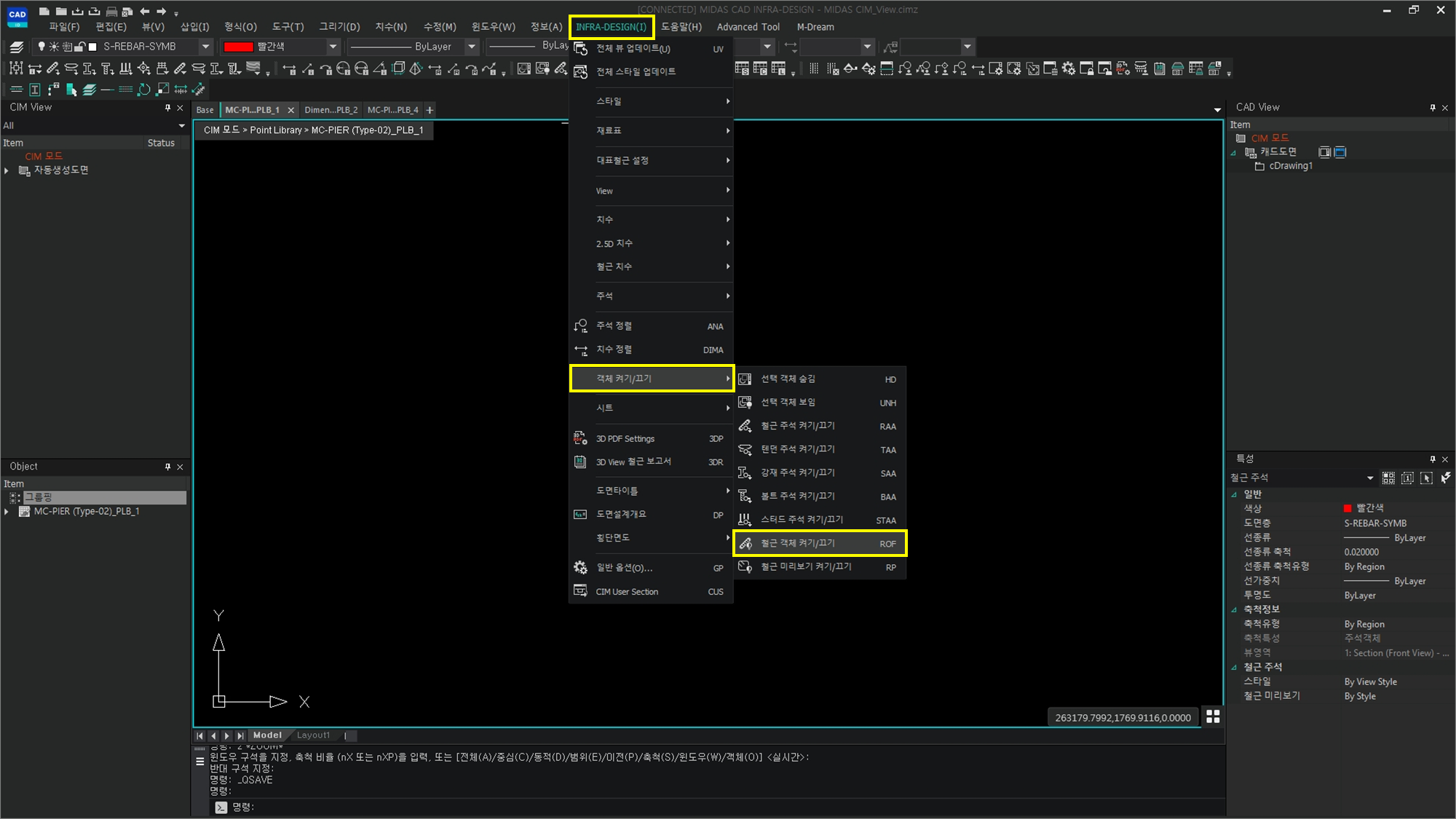
Task: Toggle rebar annotation on/off (RAA)
Action: pos(820,426)
